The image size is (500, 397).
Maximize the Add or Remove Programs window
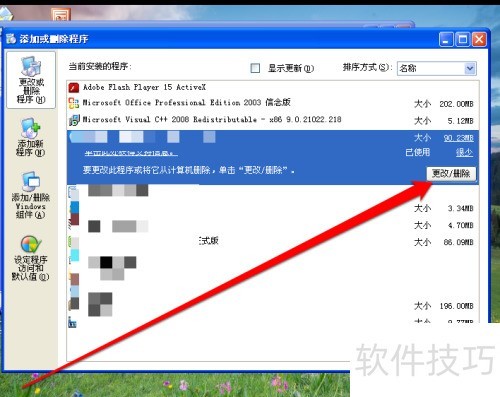[462, 40]
